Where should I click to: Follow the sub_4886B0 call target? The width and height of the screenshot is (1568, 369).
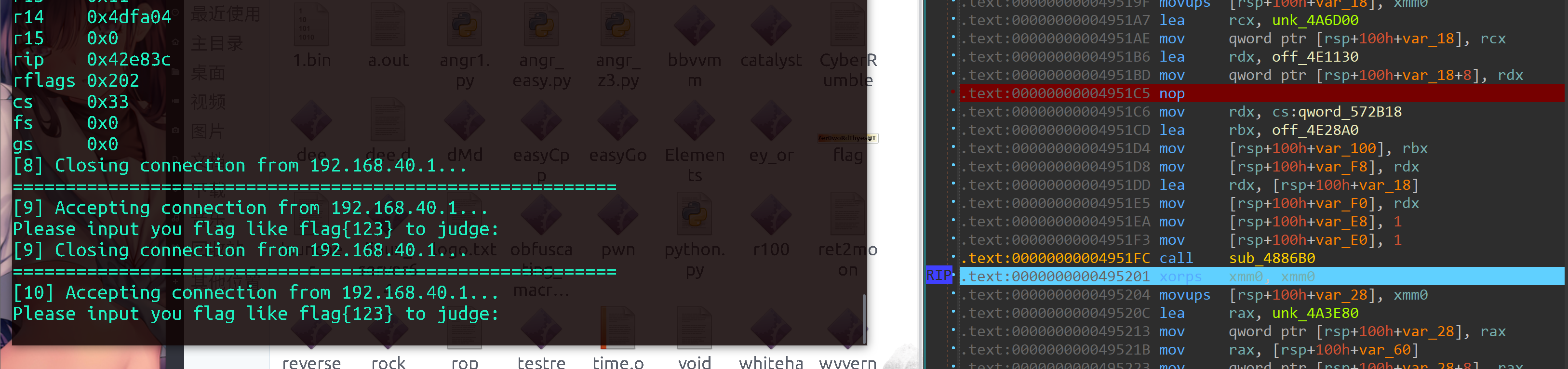click(1272, 258)
